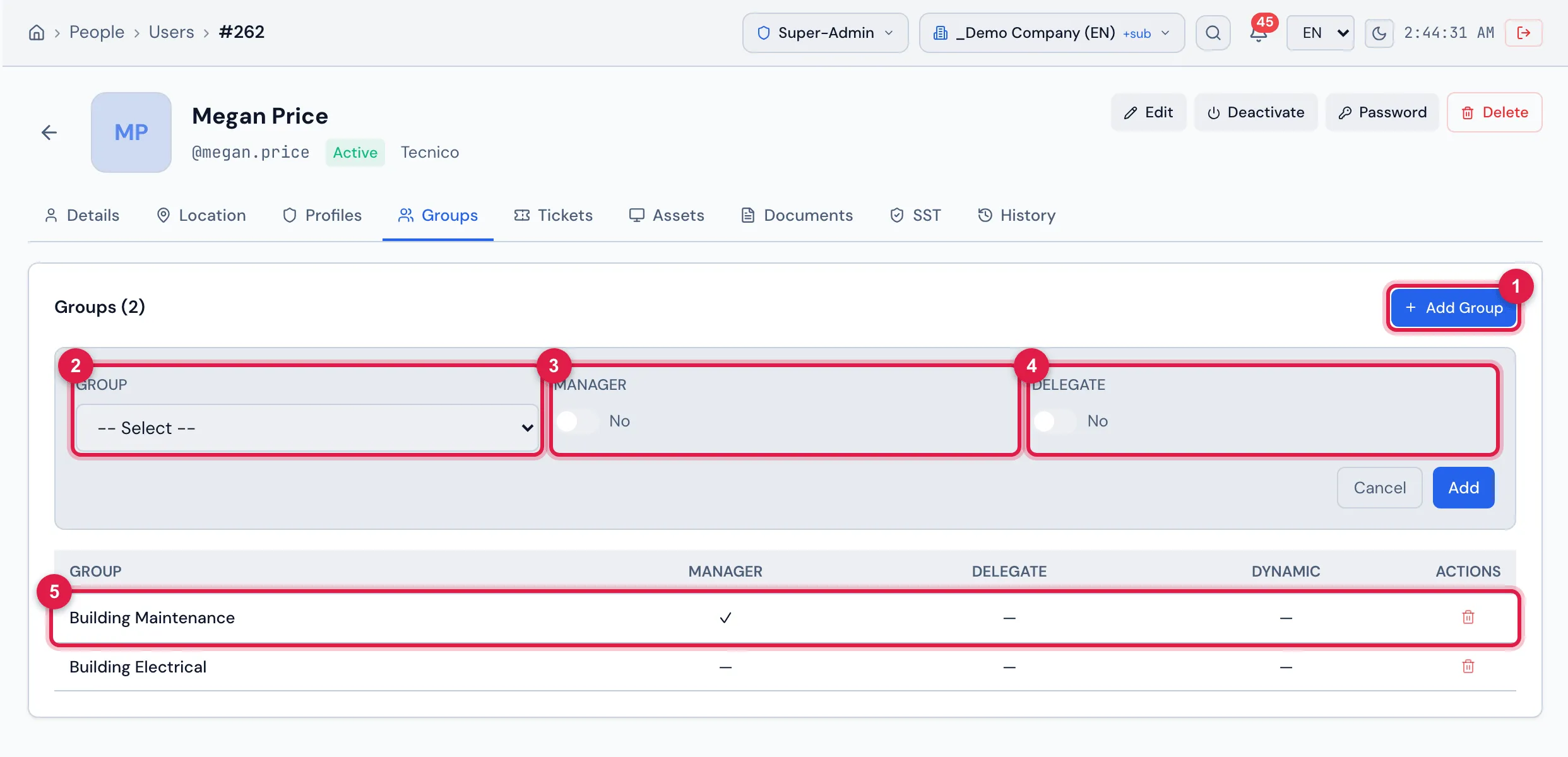Viewport: 1568px width, 757px height.
Task: Open the History tab
Action: click(x=1017, y=215)
